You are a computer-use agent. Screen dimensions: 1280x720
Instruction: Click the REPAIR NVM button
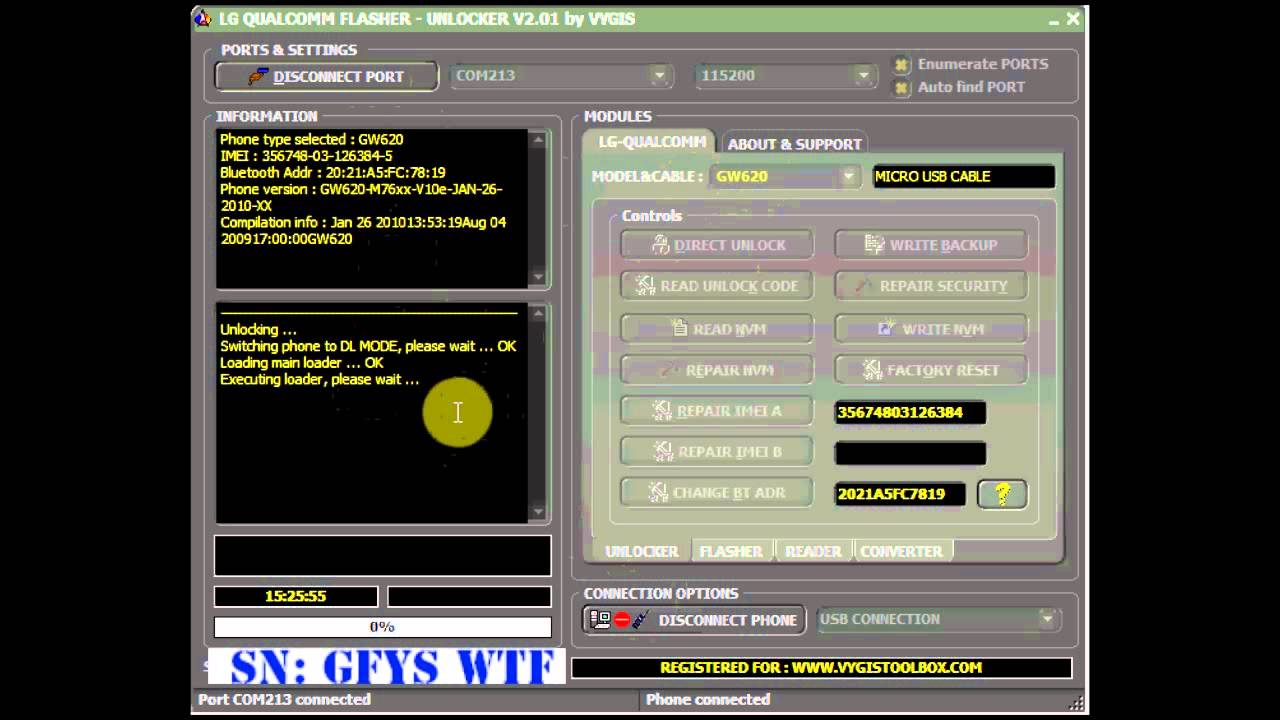click(717, 370)
